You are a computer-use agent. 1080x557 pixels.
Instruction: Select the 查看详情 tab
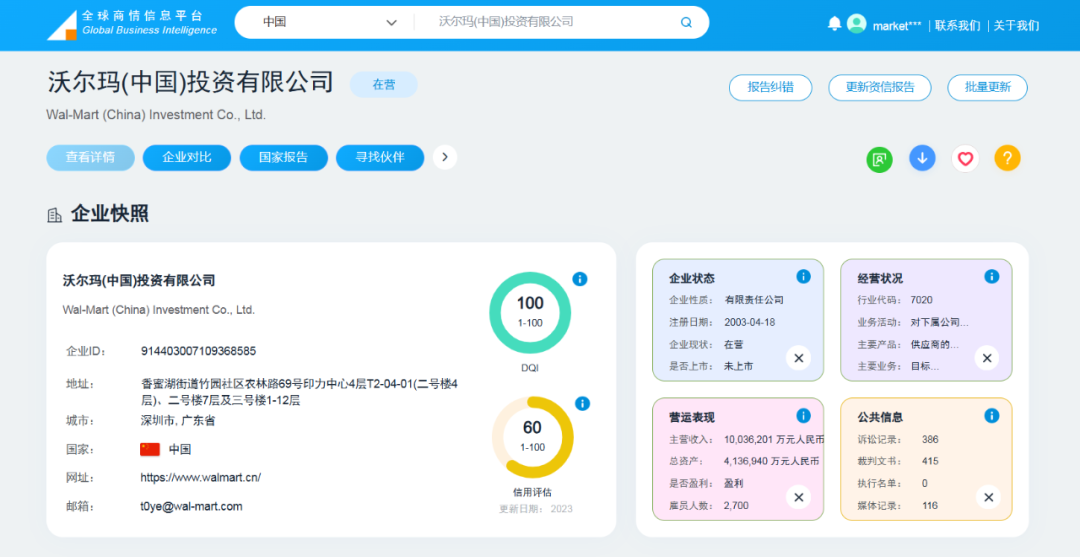[90, 158]
